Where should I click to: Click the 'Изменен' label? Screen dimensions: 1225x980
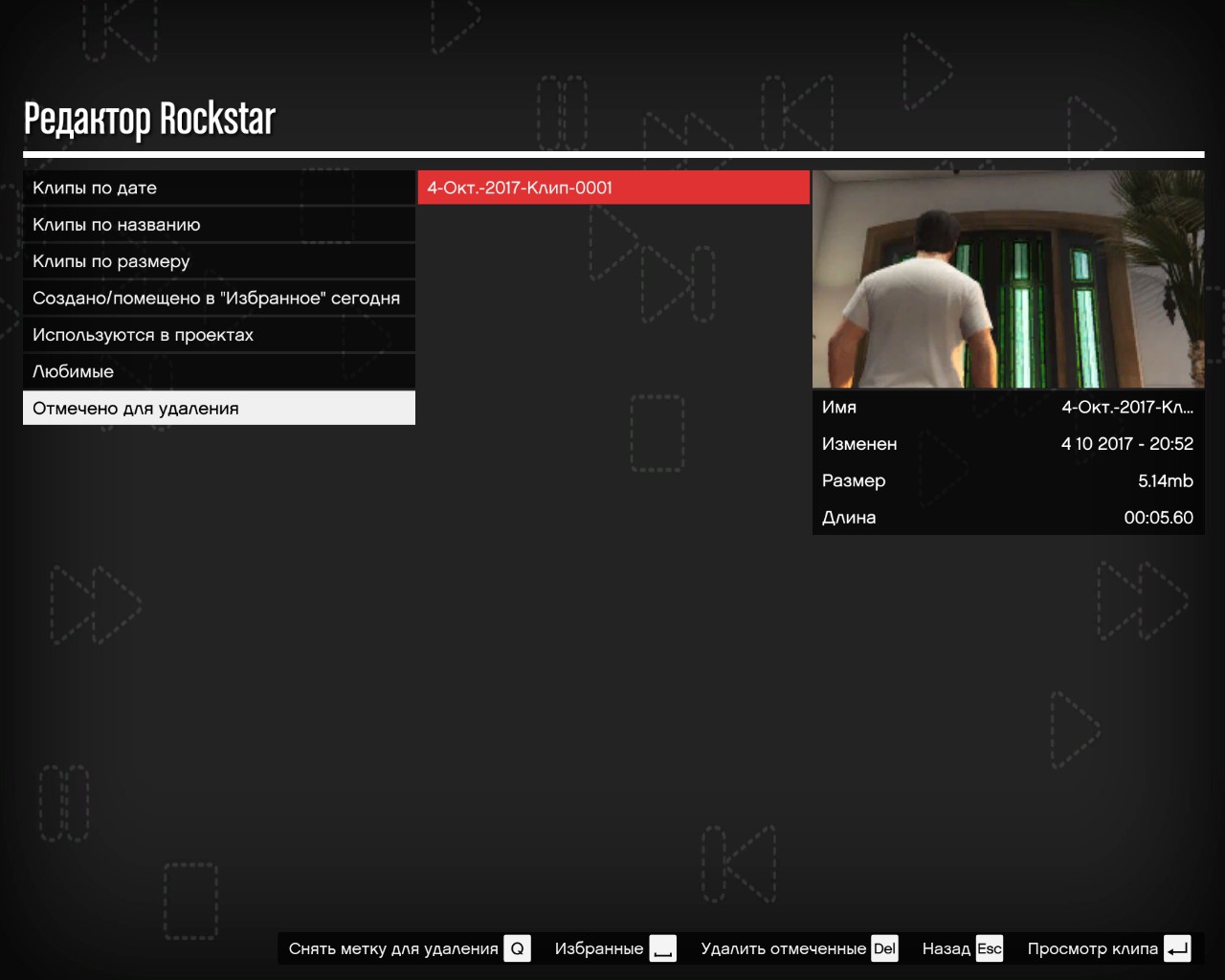859,444
